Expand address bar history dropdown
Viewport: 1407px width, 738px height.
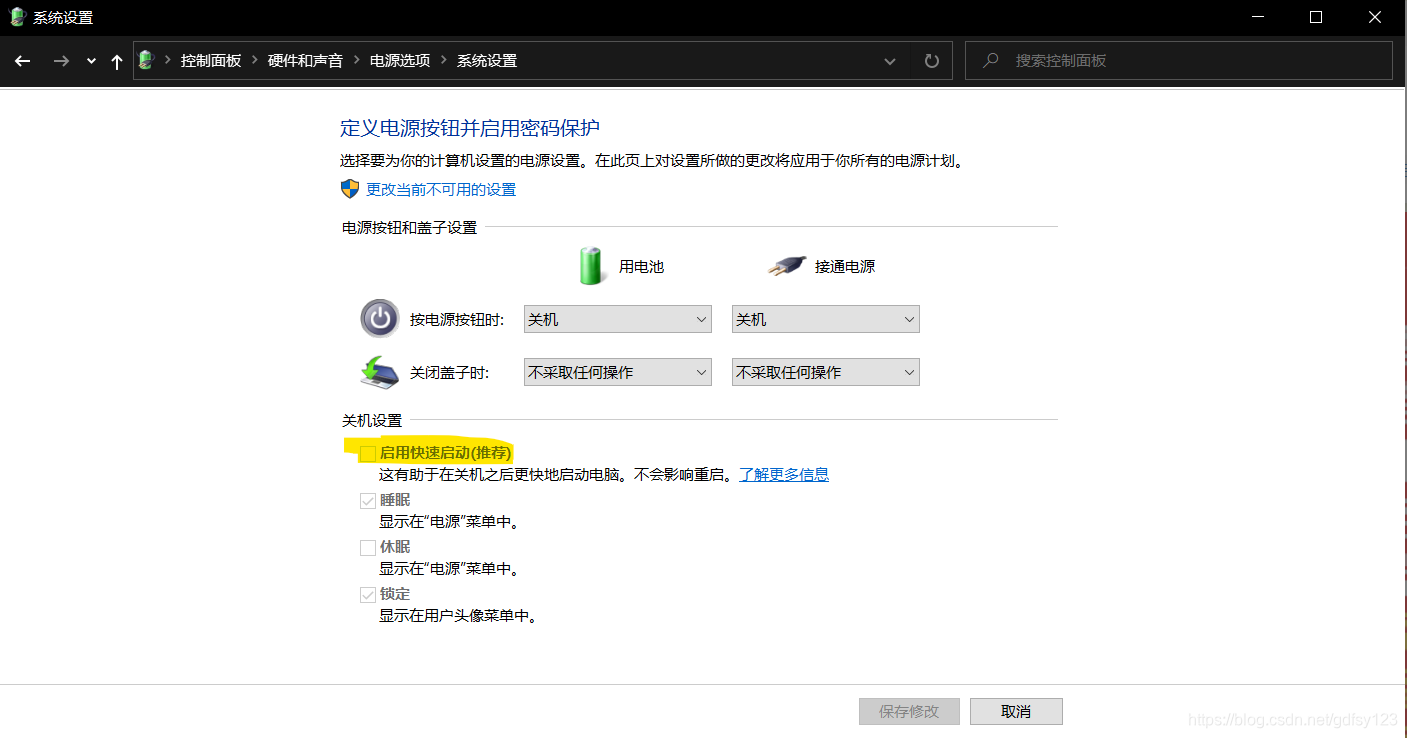click(x=890, y=61)
